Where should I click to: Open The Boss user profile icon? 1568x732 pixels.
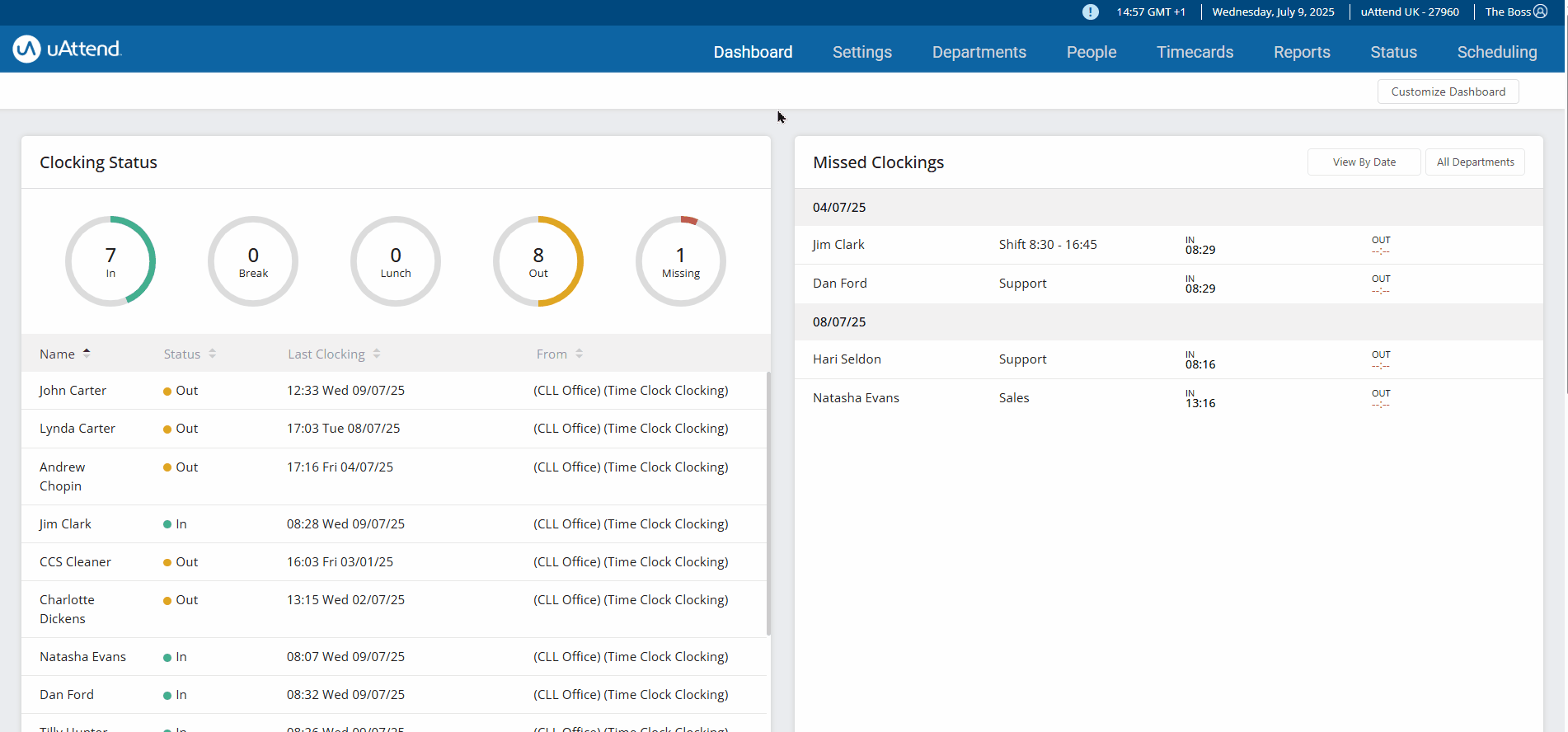(x=1540, y=12)
